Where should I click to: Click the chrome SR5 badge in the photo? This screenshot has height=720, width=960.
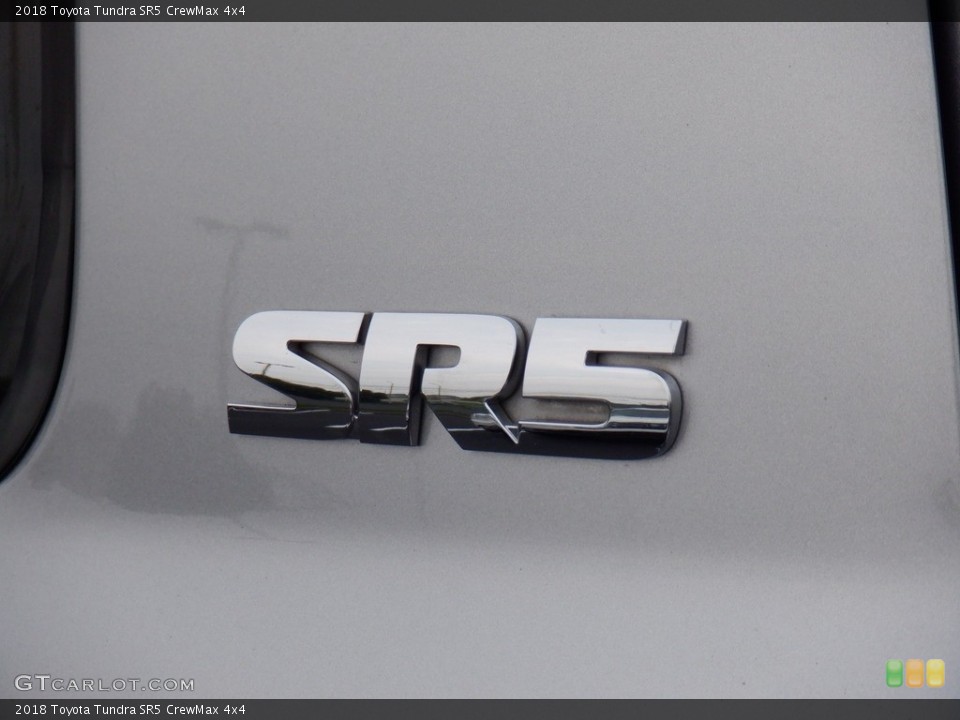[x=457, y=384]
